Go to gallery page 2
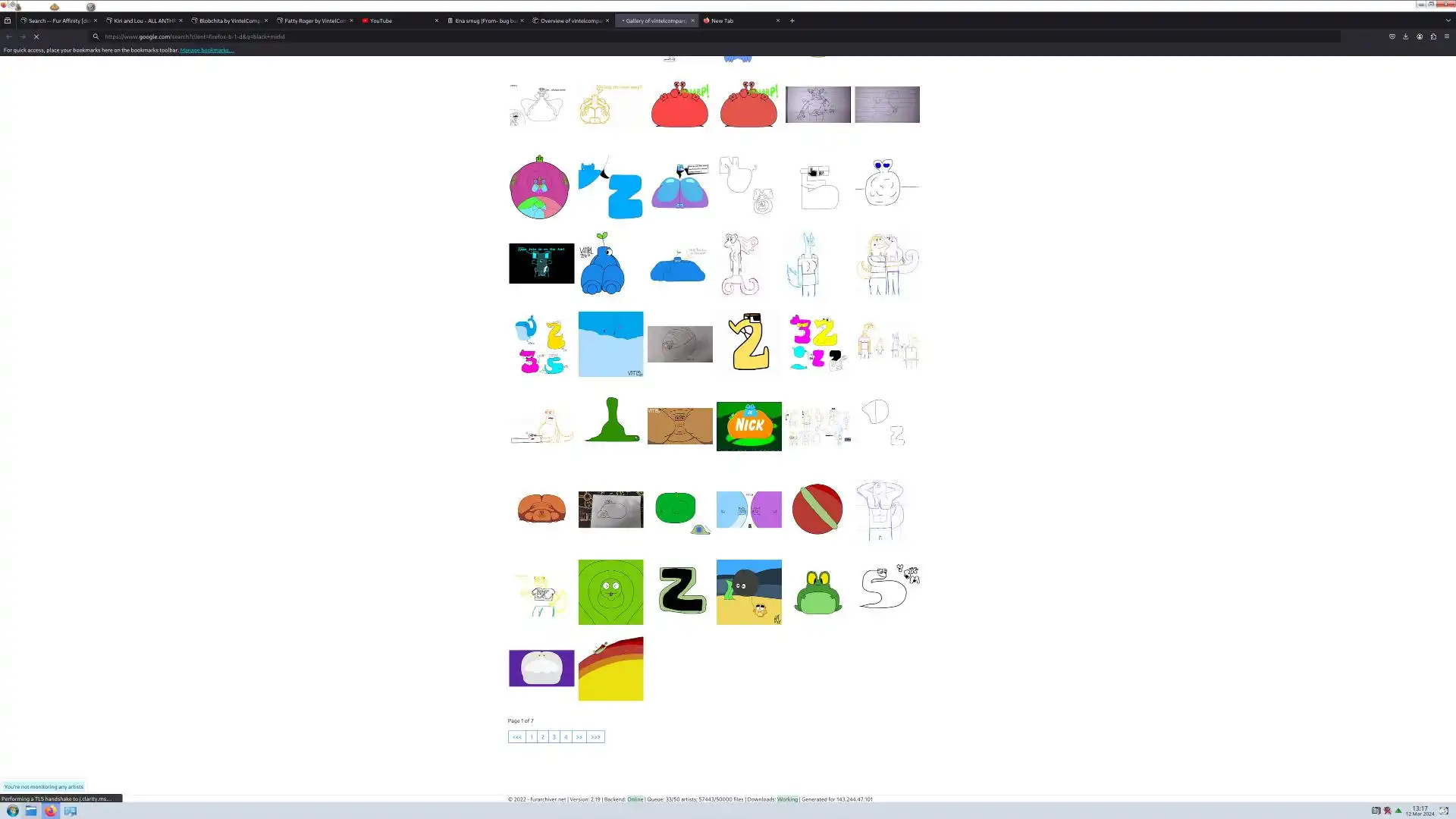Viewport: 1456px width, 819px height. pyautogui.click(x=543, y=736)
